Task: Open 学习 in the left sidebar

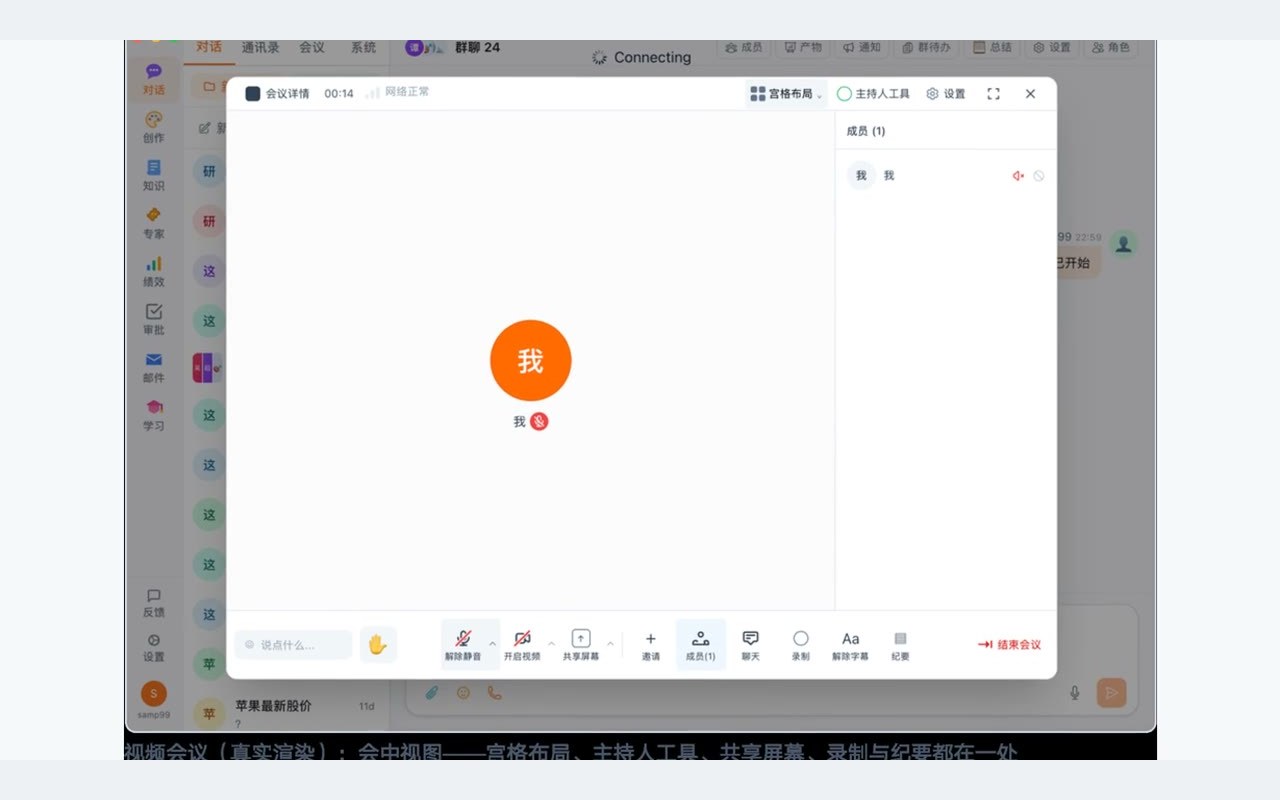Action: [x=154, y=415]
